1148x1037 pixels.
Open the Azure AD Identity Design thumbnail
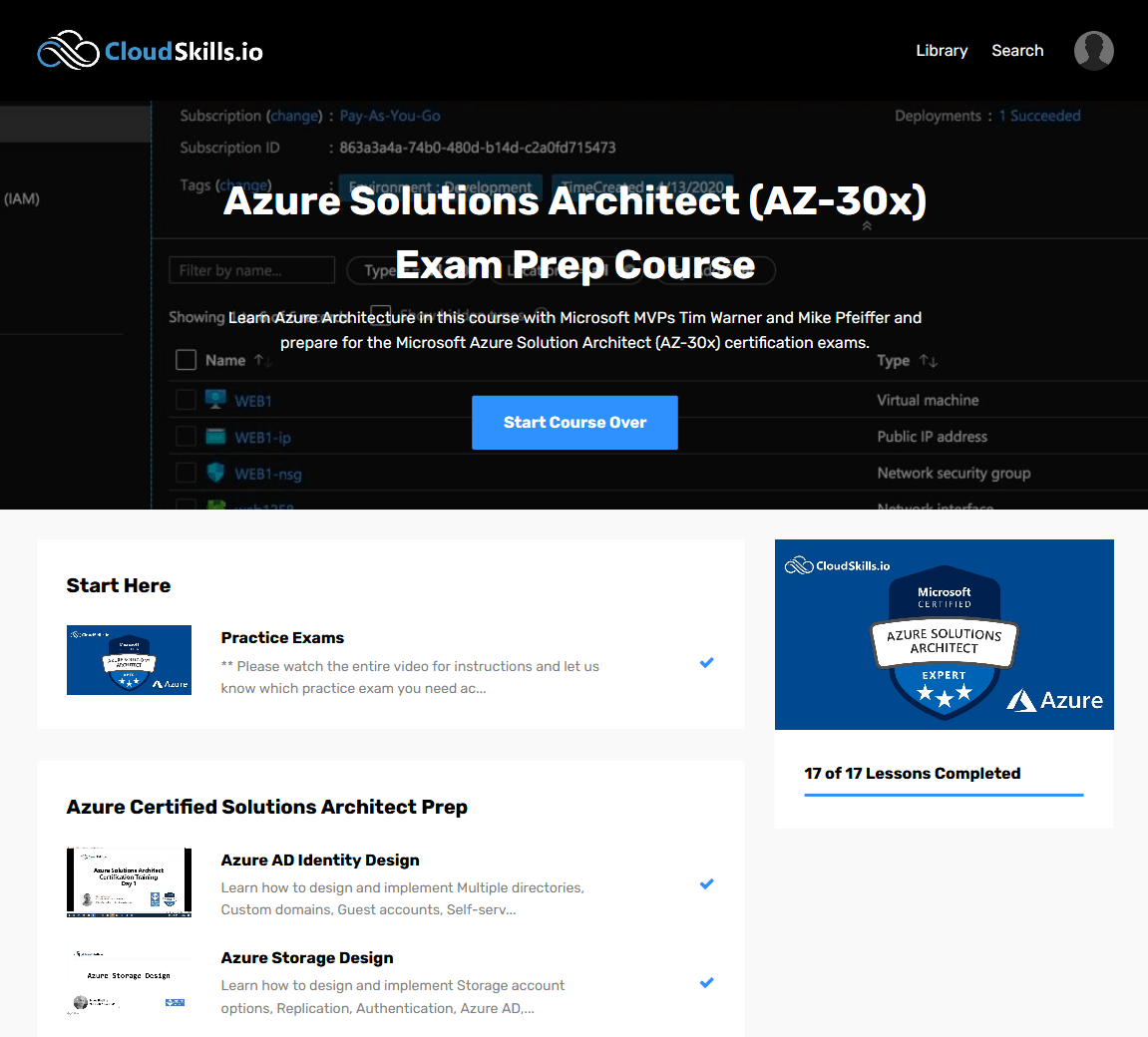point(129,881)
